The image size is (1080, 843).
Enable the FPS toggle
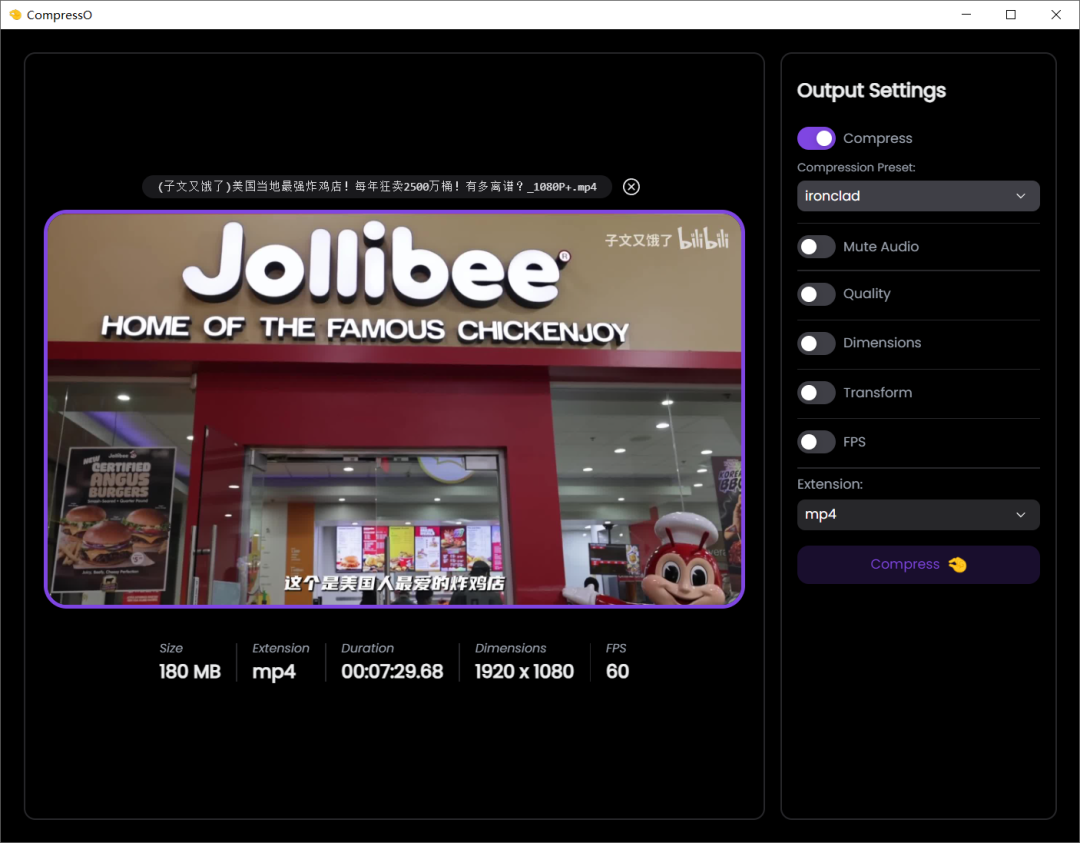(816, 442)
